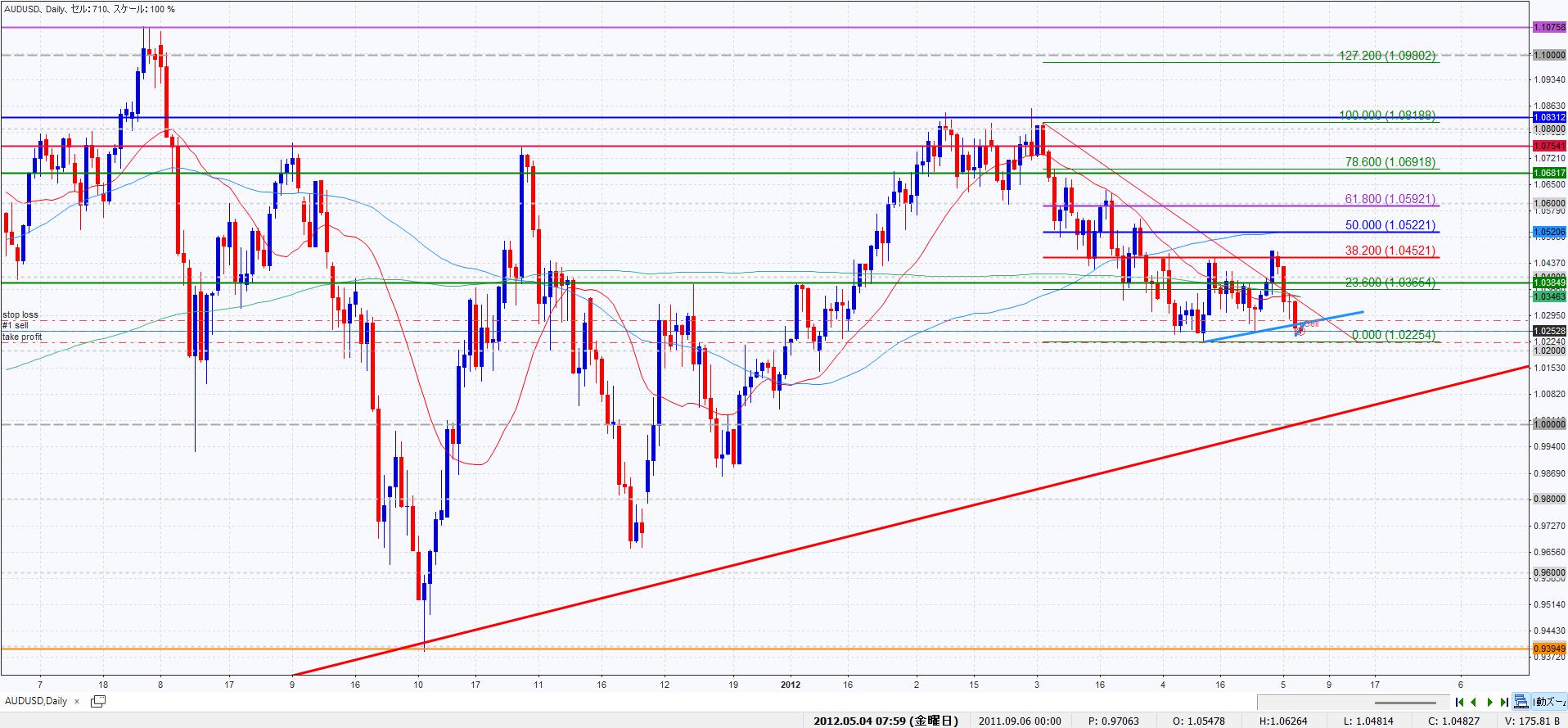Select the 127.200 Fibonacci extension label

tap(1386, 56)
